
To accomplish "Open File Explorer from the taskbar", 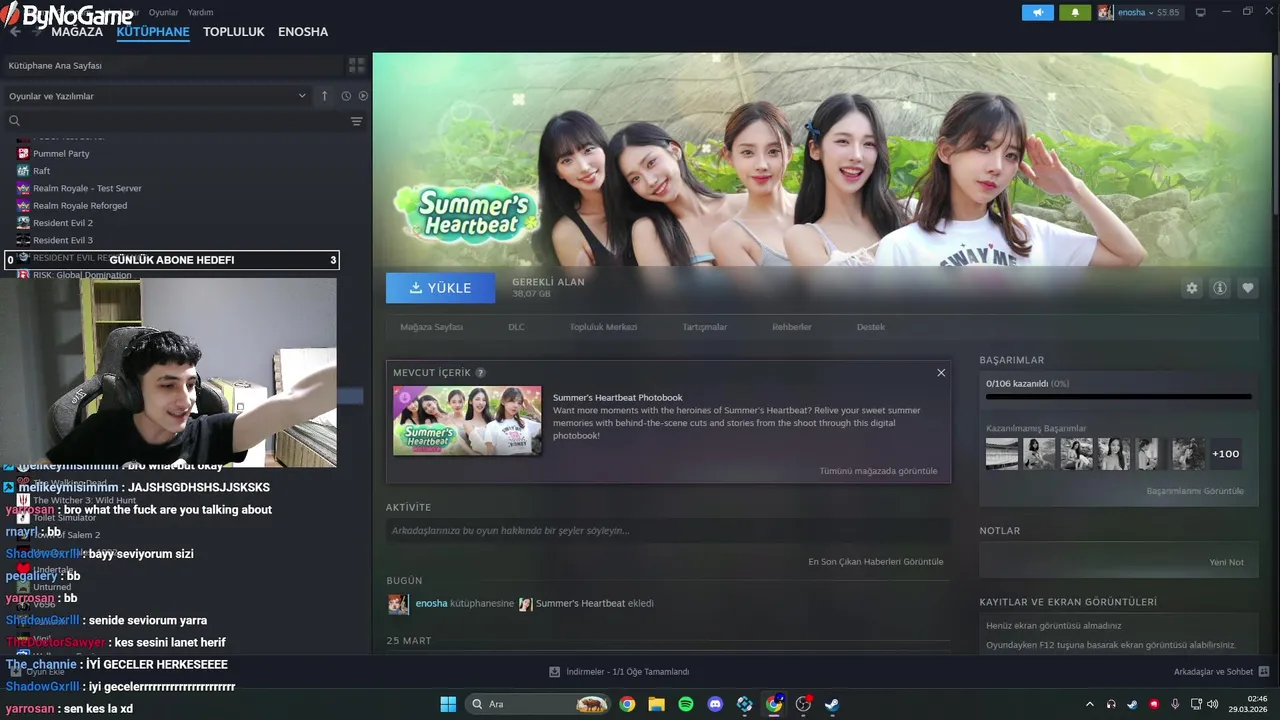I will (x=656, y=704).
